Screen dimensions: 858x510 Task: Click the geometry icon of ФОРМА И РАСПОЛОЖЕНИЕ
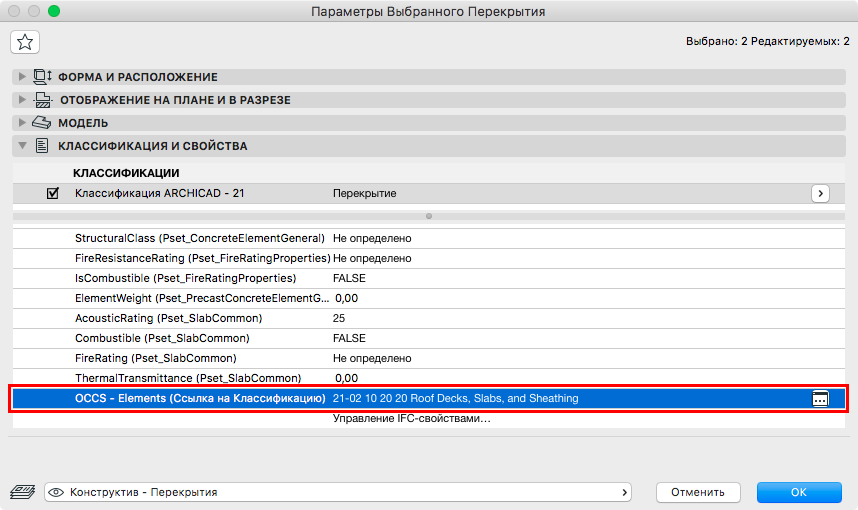click(x=42, y=77)
